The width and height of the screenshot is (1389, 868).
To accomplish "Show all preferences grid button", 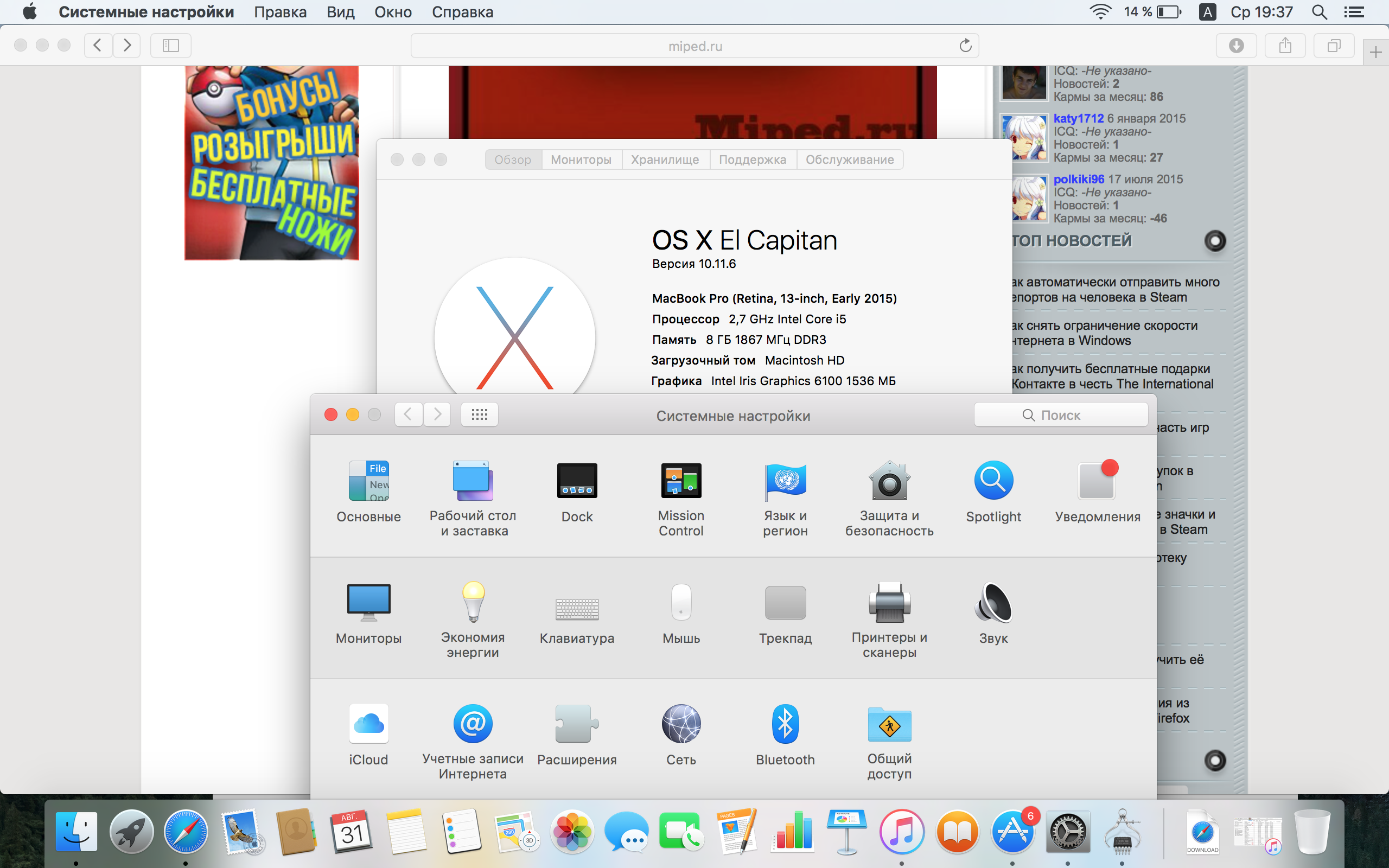I will (x=479, y=414).
